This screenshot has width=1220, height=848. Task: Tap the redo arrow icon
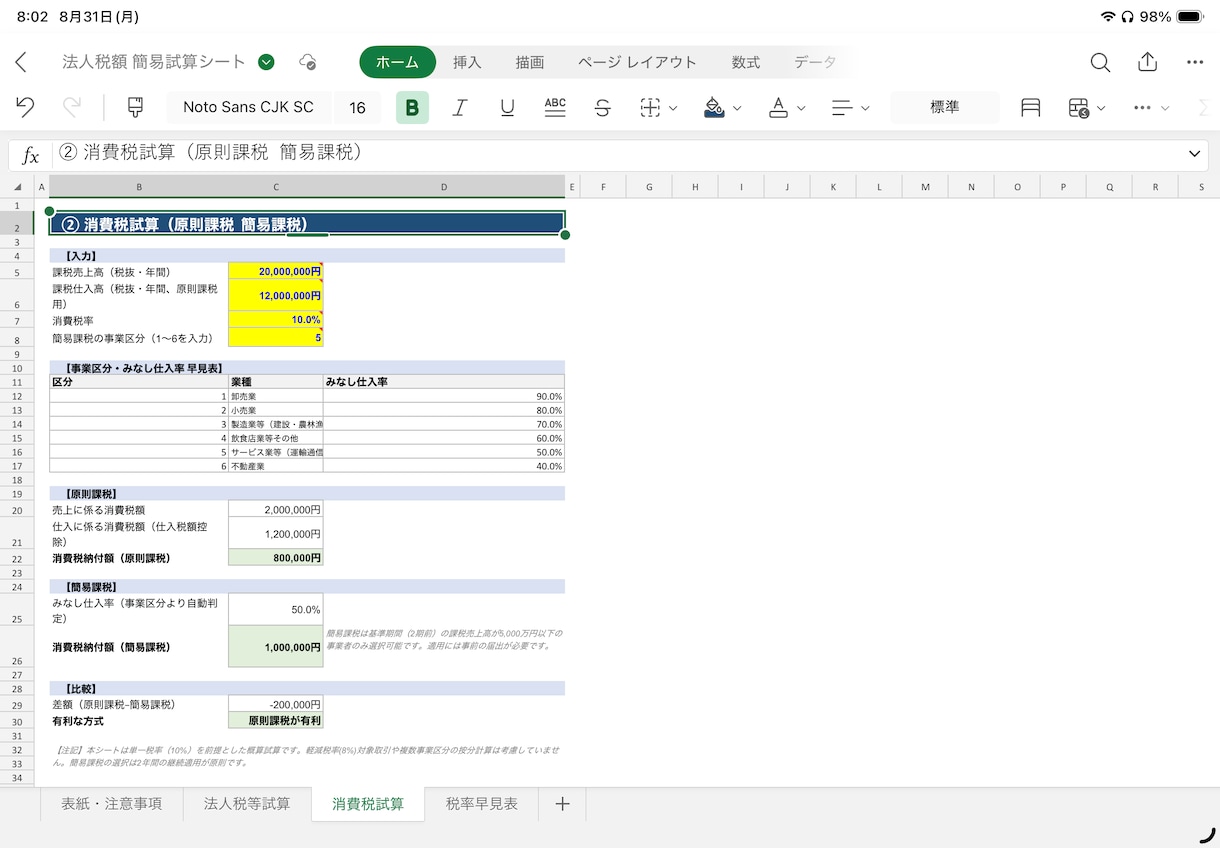coord(72,107)
